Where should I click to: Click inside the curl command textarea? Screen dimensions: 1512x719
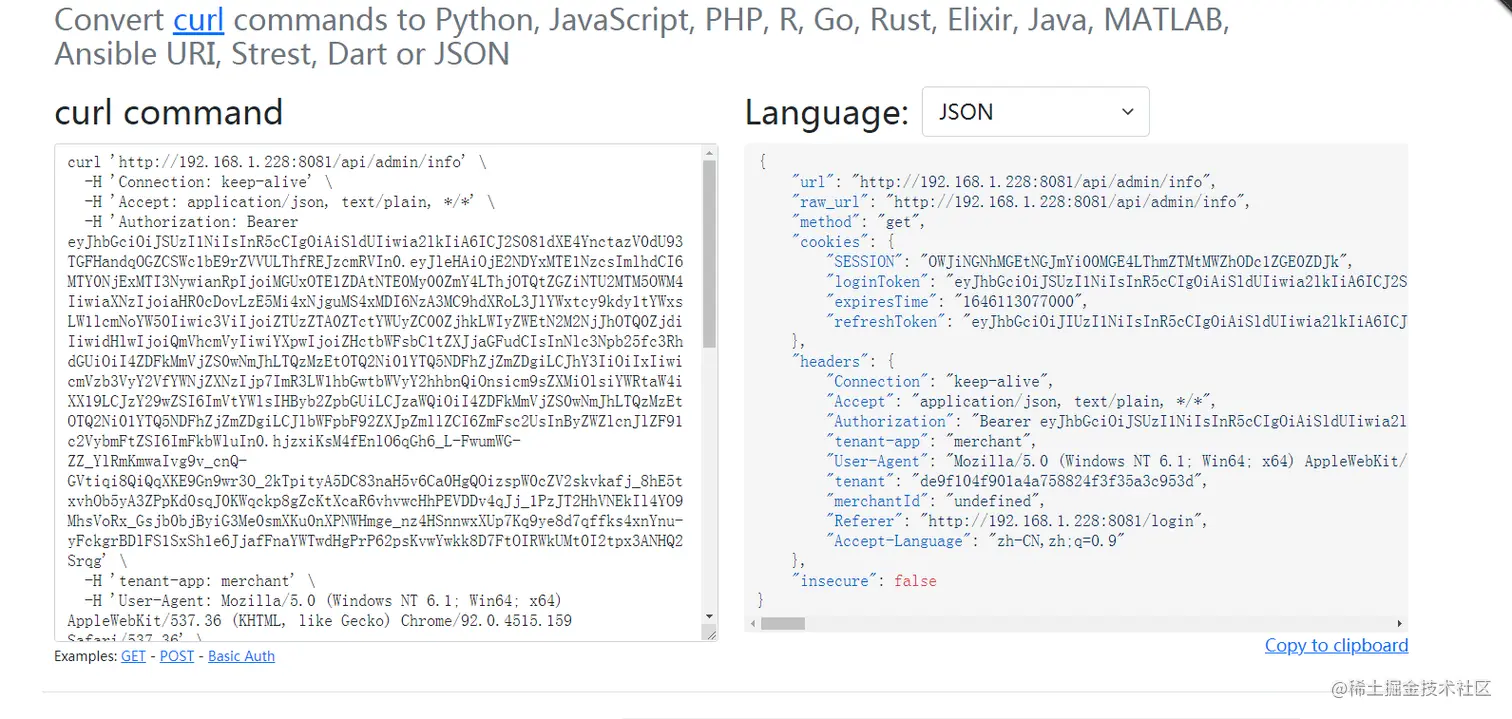pos(379,392)
